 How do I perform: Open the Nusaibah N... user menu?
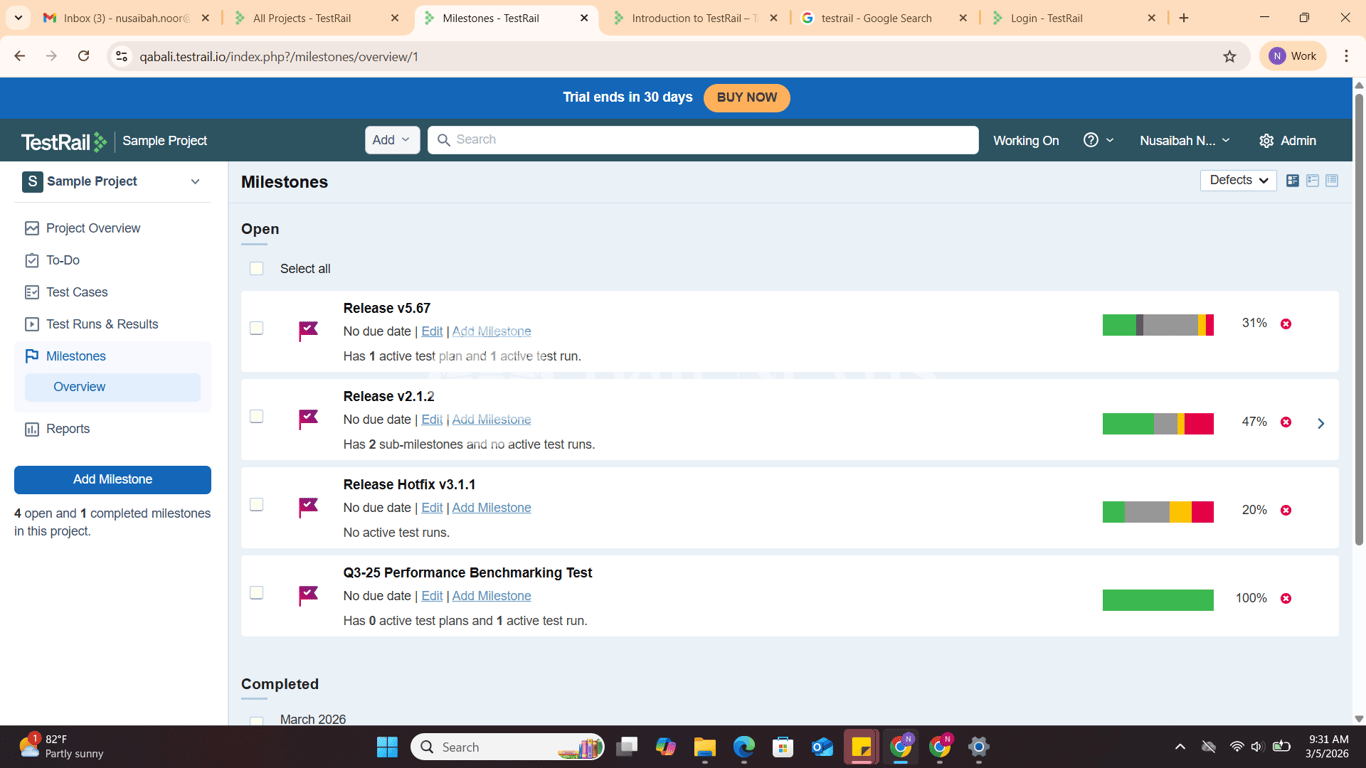(x=1185, y=141)
